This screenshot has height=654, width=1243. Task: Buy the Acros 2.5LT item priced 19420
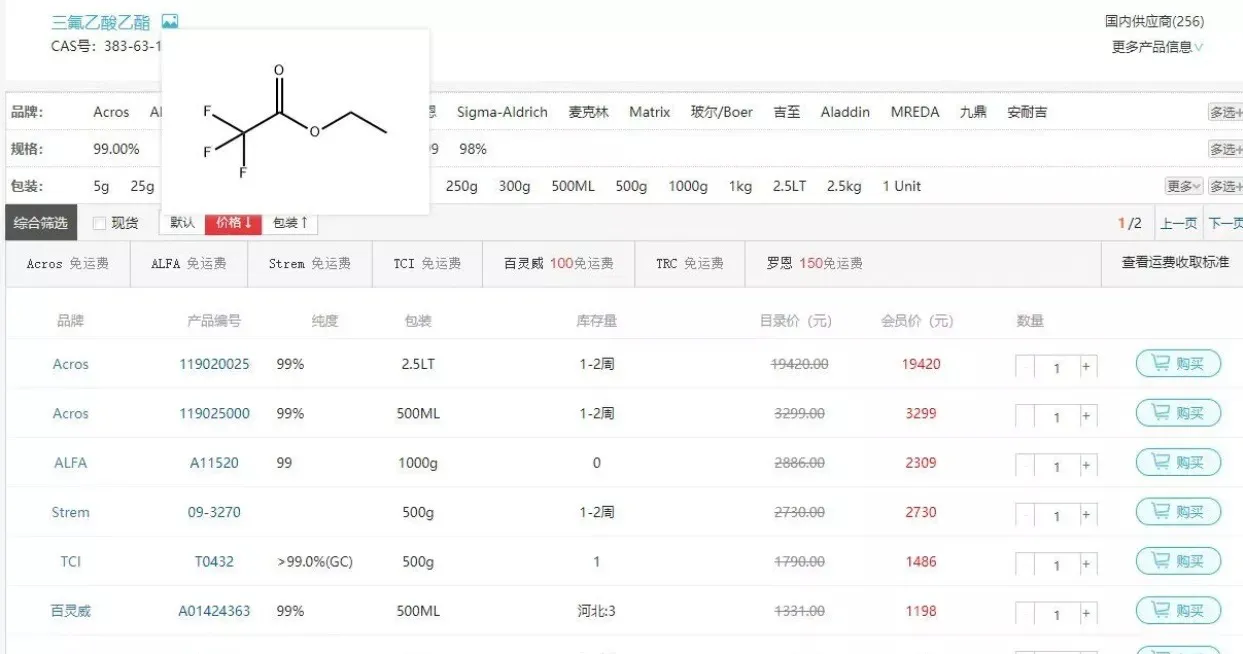(x=1178, y=364)
